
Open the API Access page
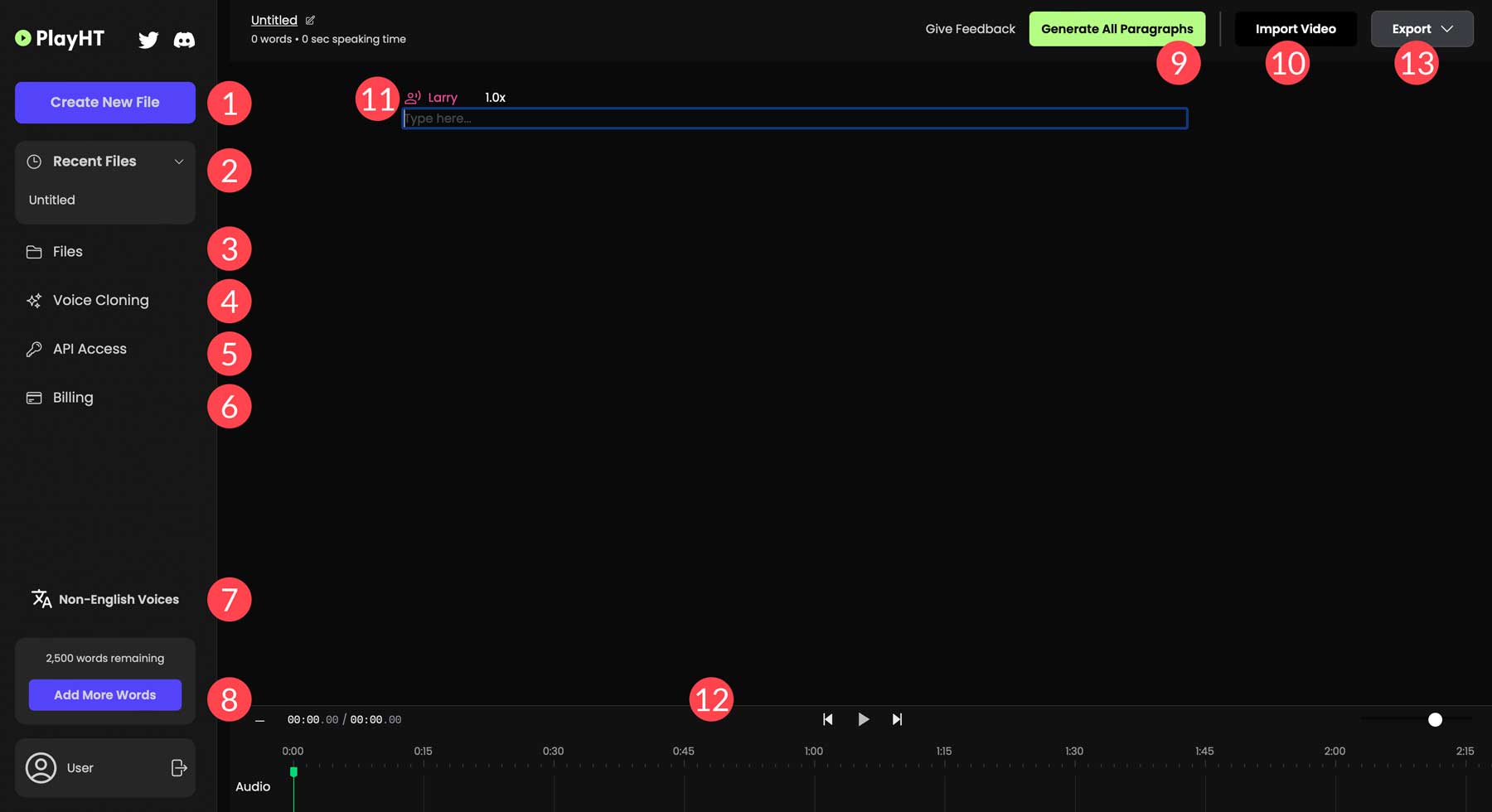(x=90, y=349)
